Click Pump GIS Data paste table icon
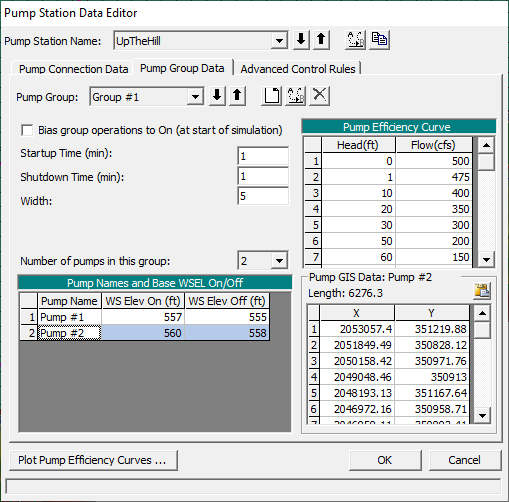The height and width of the screenshot is (502, 509). 482,291
